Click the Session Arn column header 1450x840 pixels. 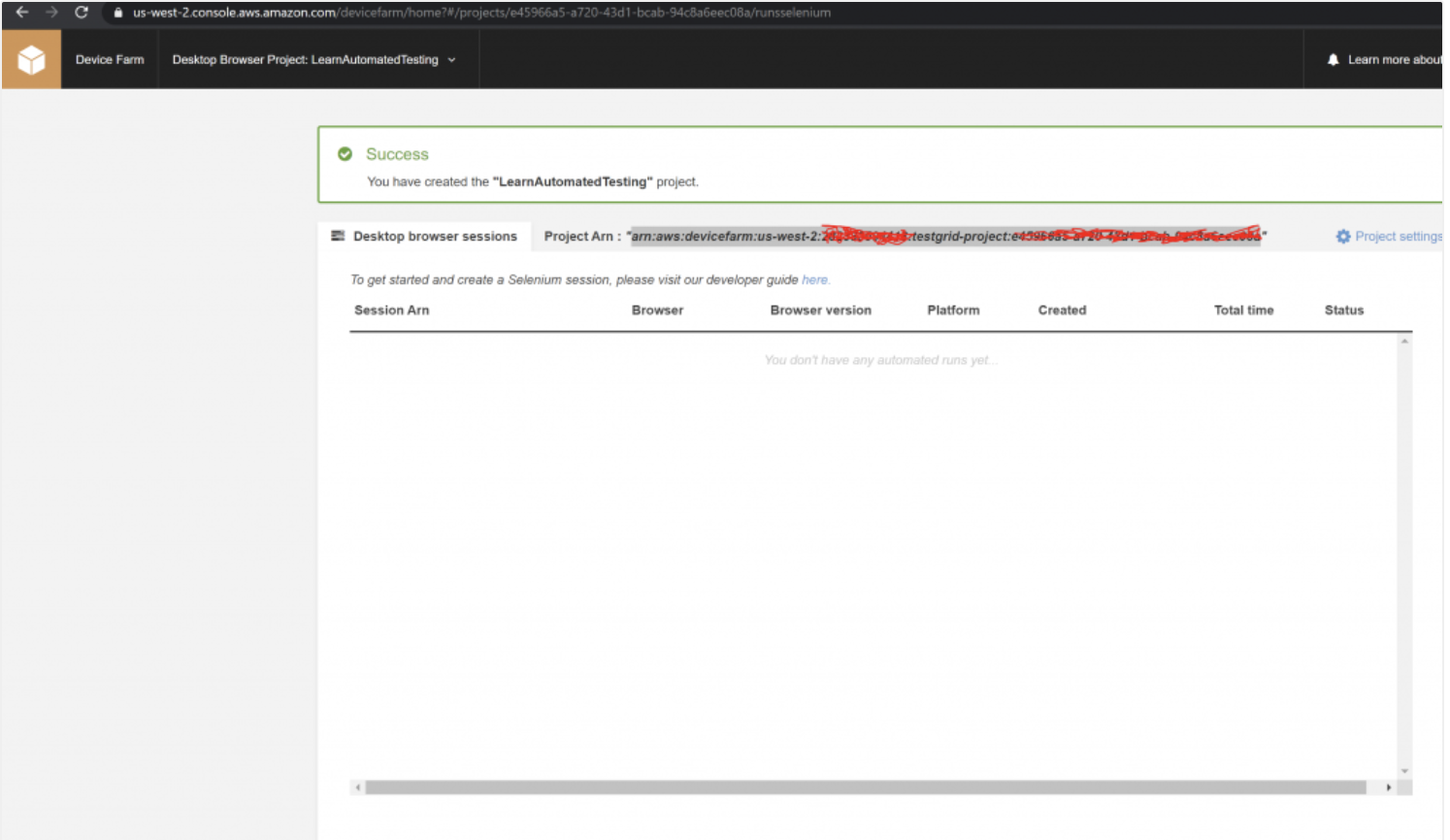(391, 310)
